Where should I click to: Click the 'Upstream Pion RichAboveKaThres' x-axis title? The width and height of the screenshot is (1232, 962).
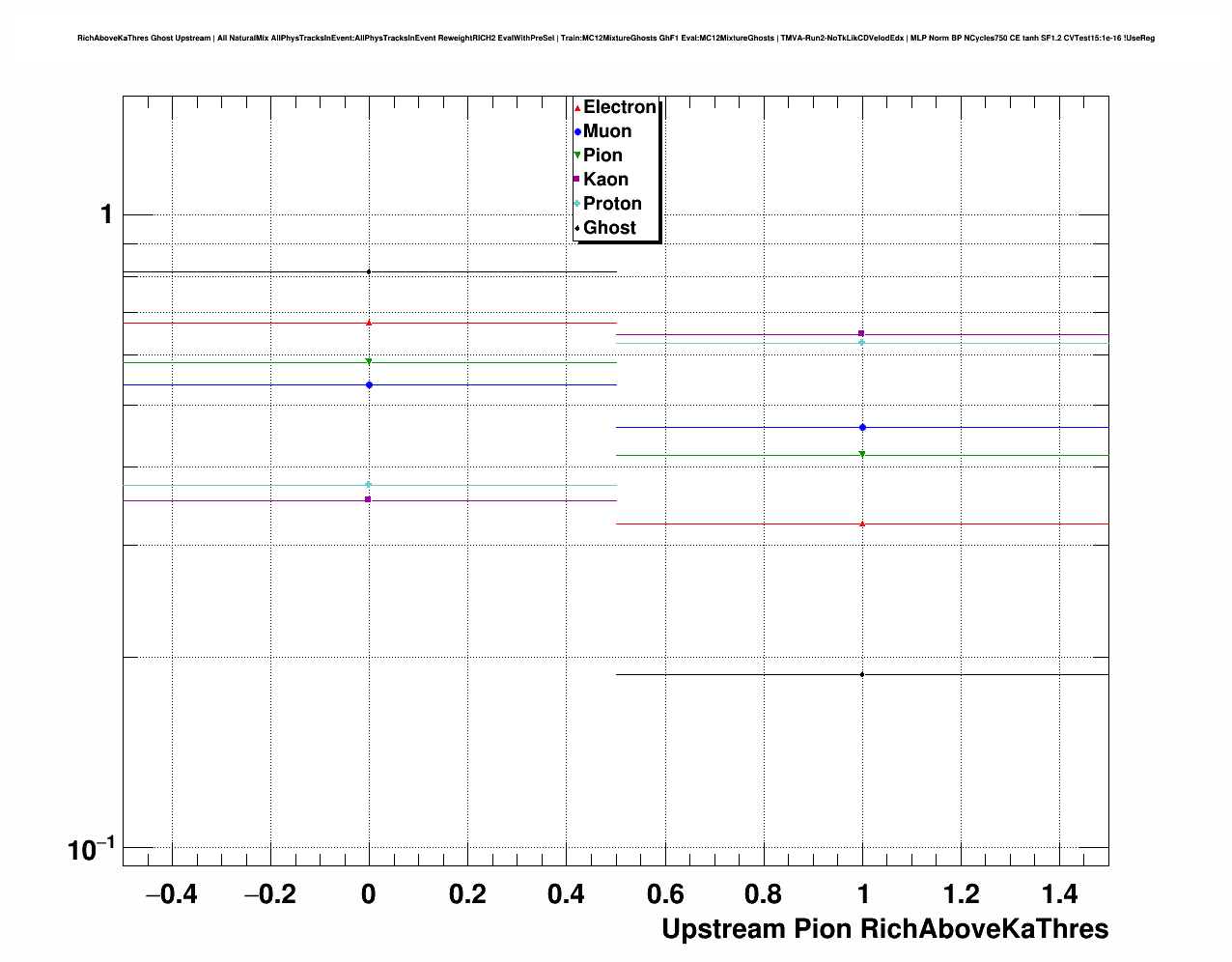tap(884, 929)
